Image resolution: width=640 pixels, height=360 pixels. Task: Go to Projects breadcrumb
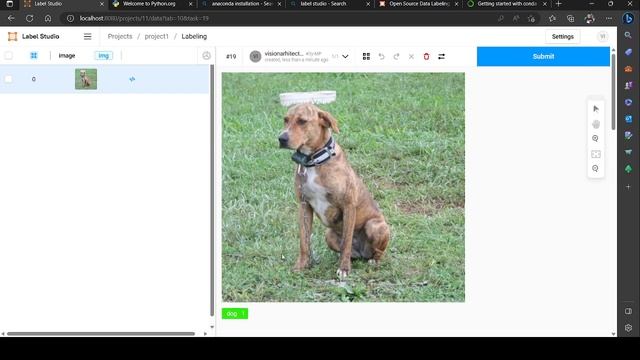[120, 36]
